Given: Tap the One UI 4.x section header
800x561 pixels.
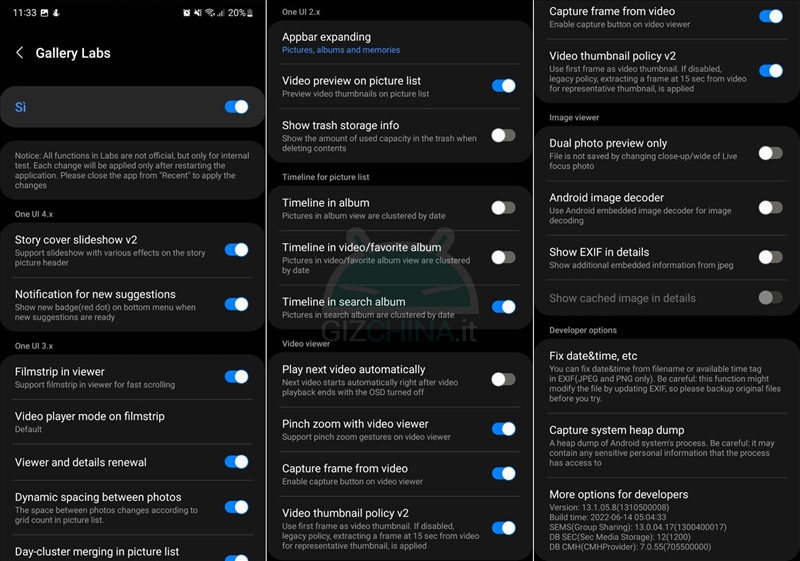Looking at the screenshot, I should pyautogui.click(x=34, y=214).
